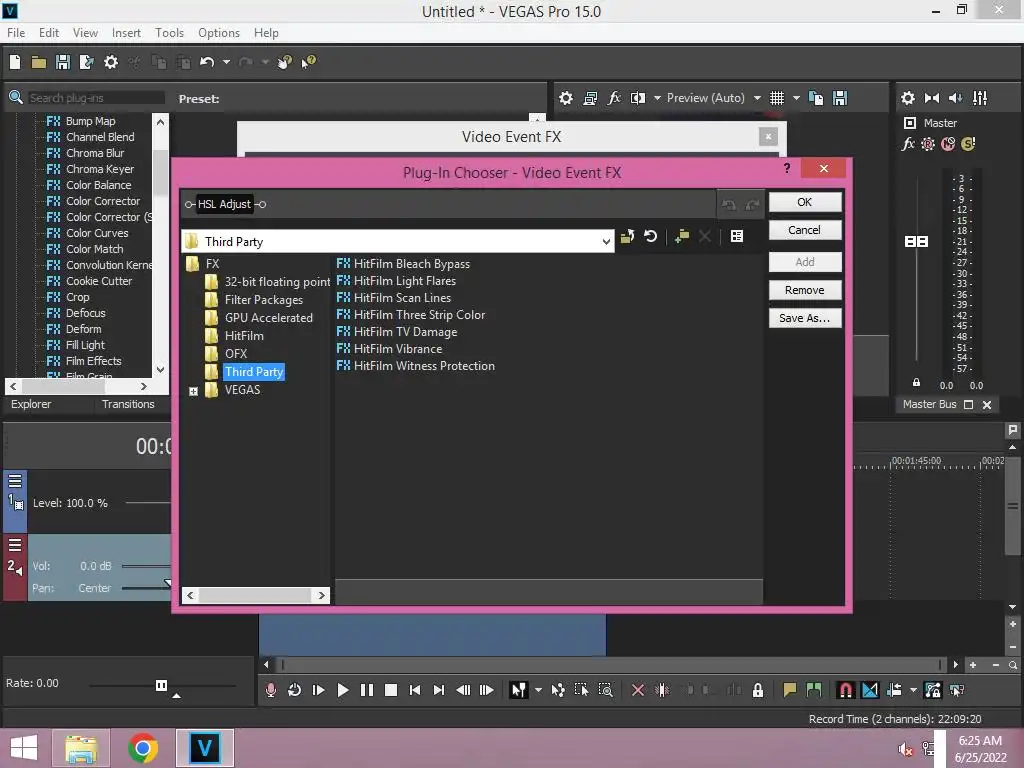The image size is (1024, 768).
Task: Create a new folder in Plug-In Chooser
Action: pyautogui.click(x=682, y=236)
